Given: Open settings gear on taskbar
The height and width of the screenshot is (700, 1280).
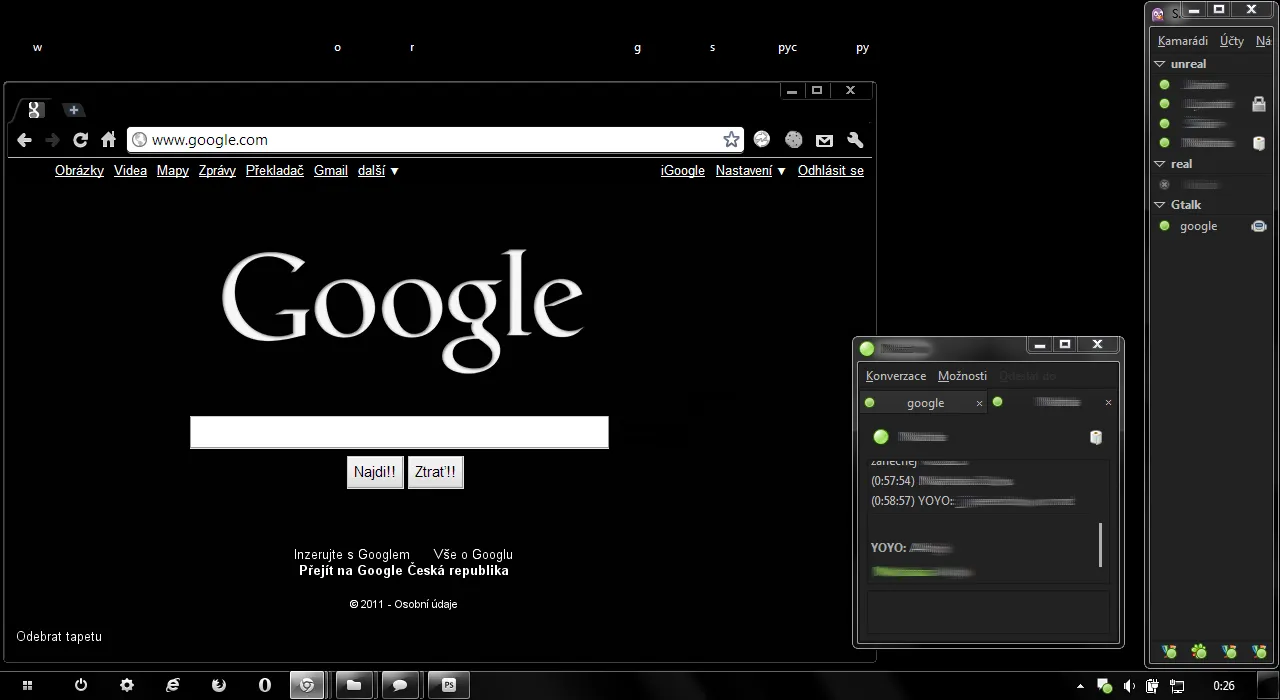Looking at the screenshot, I should pyautogui.click(x=127, y=685).
